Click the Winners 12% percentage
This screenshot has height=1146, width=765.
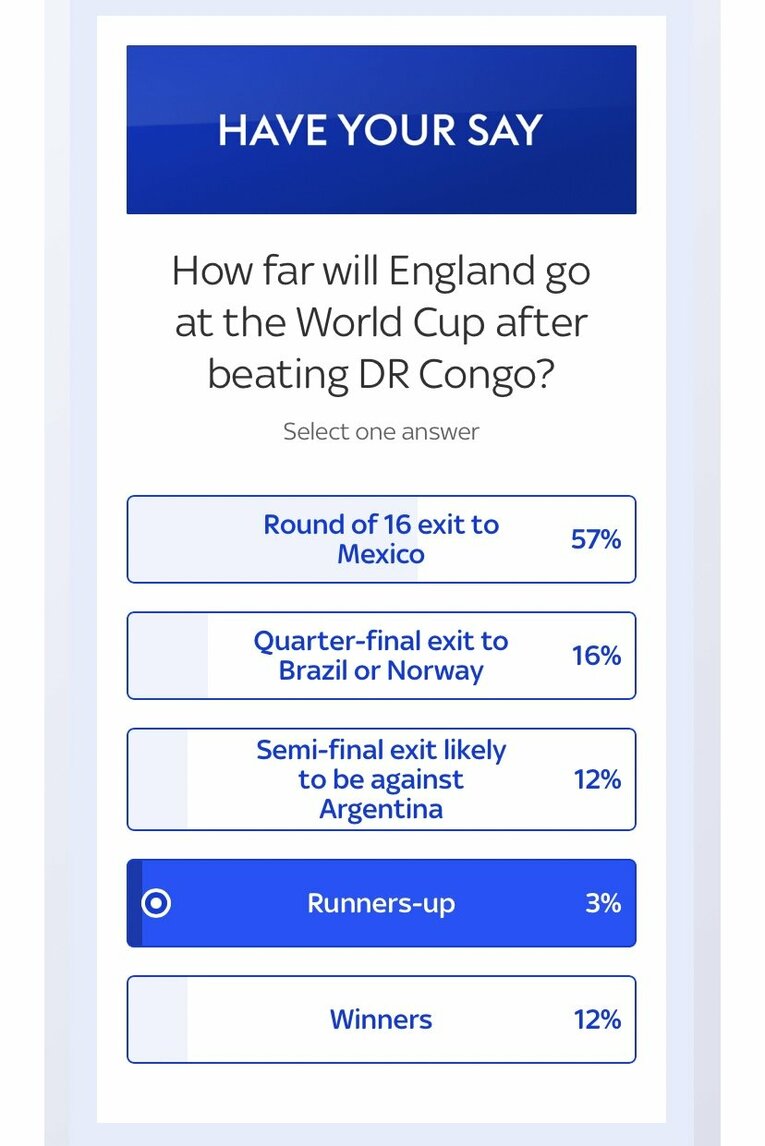[x=597, y=1019]
